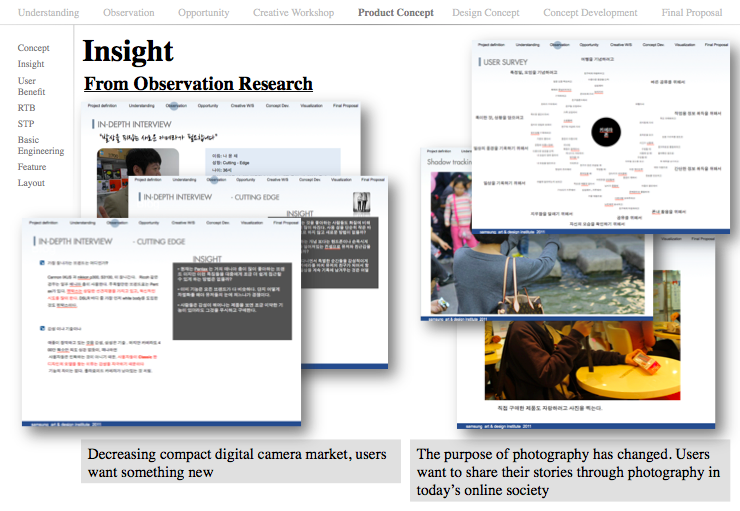Click caption 'Decreasing compact digital camera market'
This screenshot has height=511, width=740.
[241, 462]
